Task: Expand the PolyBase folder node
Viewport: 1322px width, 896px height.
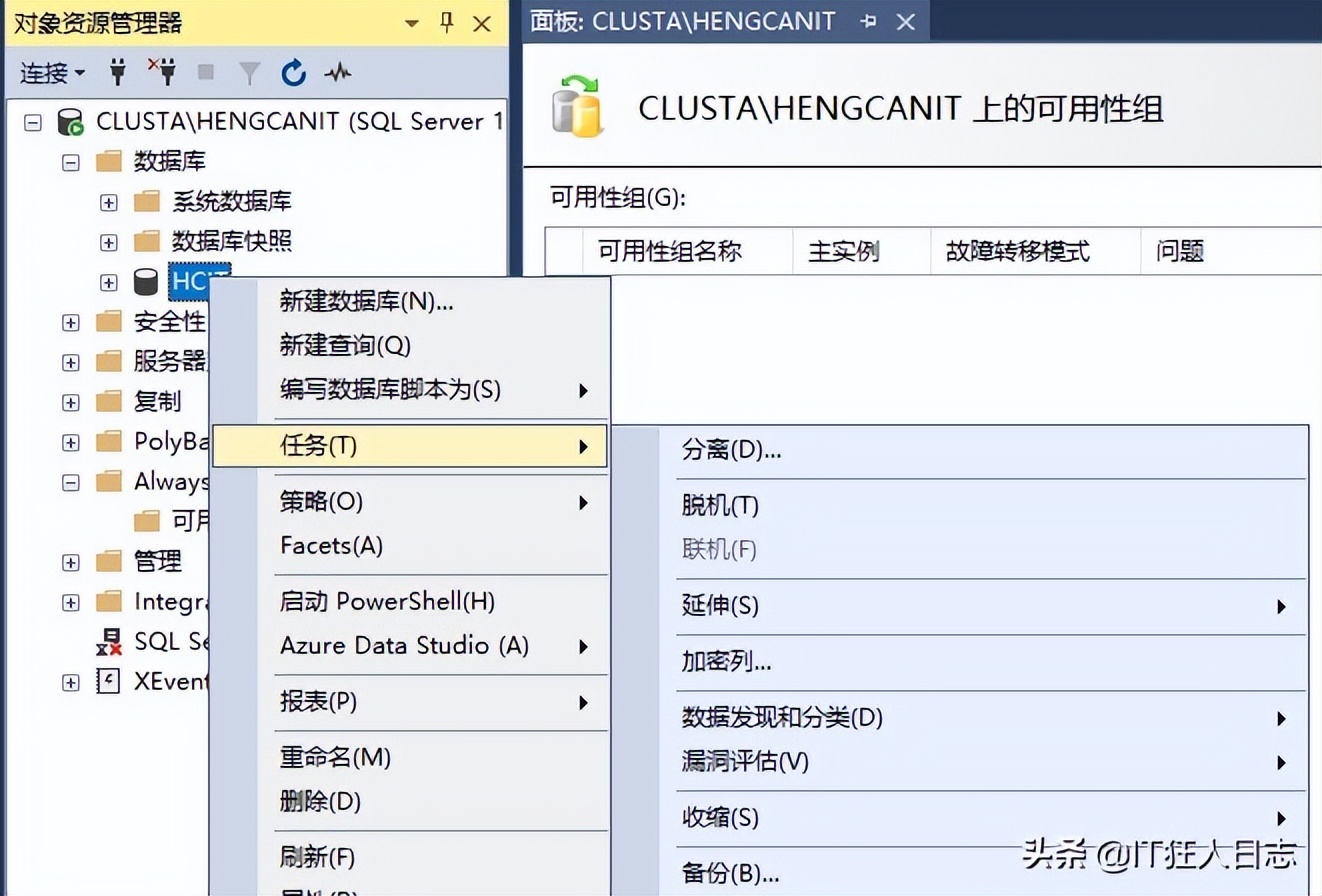Action: [x=71, y=442]
